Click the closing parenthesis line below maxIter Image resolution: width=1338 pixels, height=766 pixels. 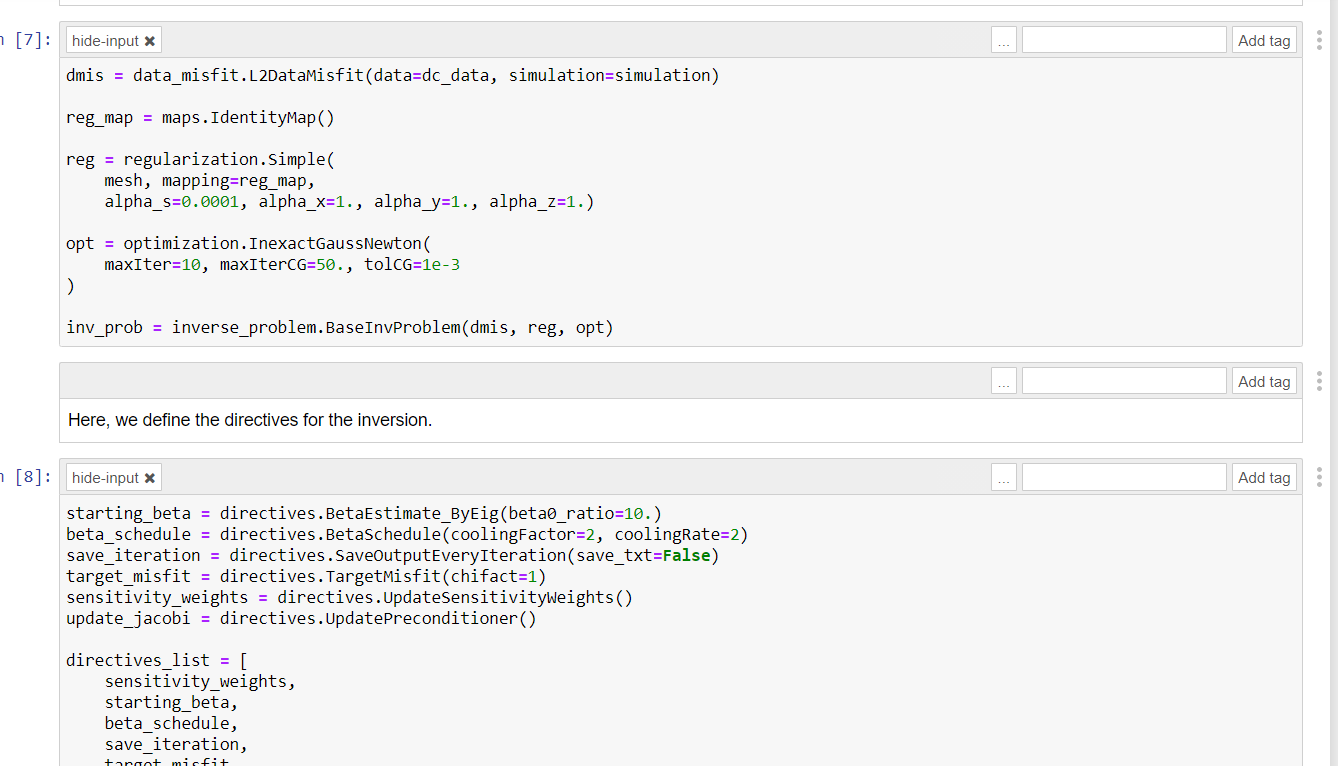[70, 286]
